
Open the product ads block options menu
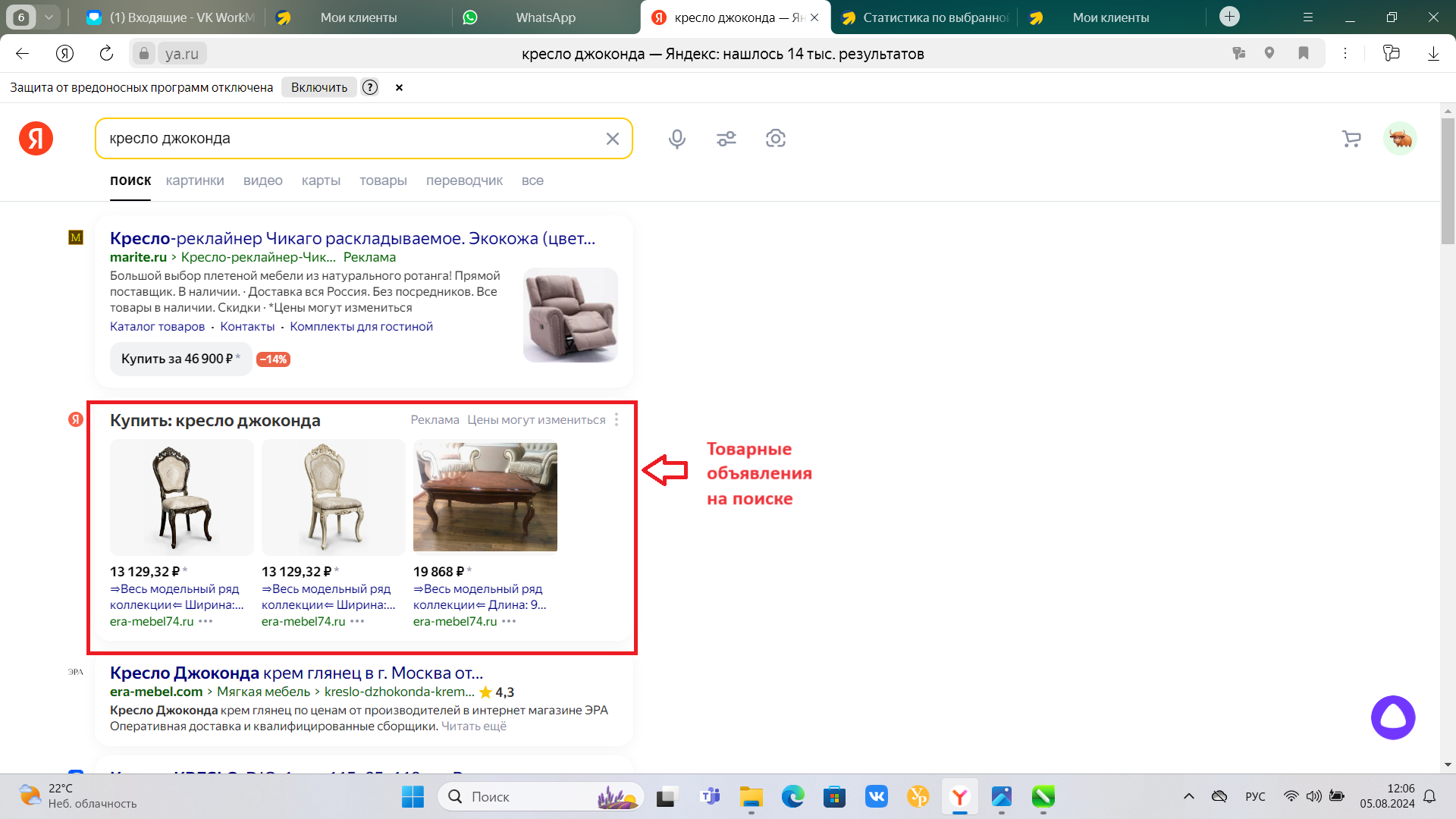click(617, 419)
